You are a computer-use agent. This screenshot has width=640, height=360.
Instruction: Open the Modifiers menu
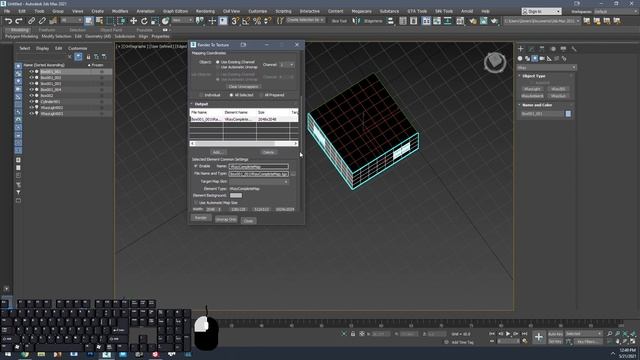[x=120, y=11]
